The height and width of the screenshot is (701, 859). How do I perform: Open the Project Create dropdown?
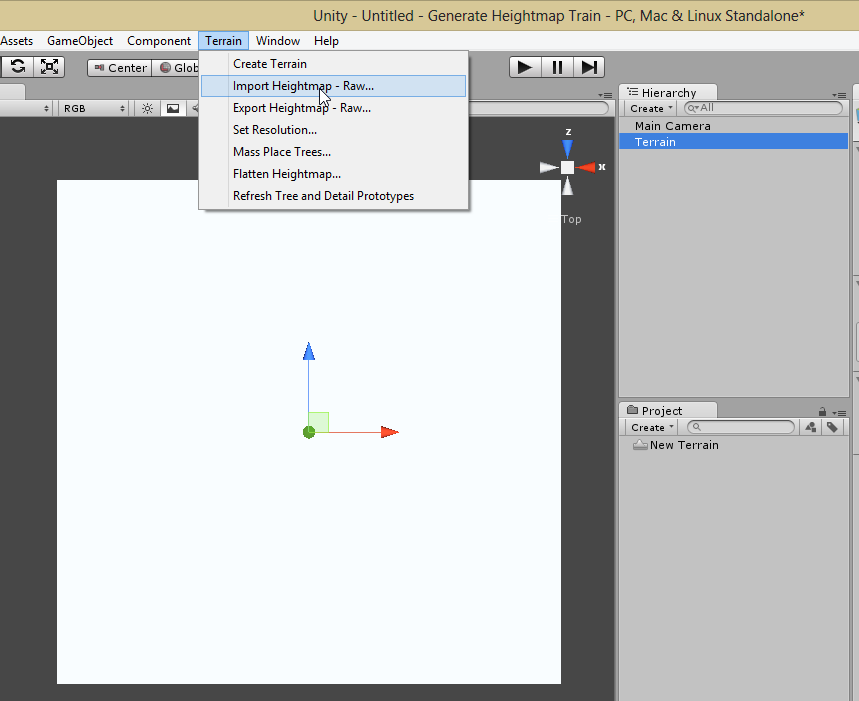(x=651, y=427)
